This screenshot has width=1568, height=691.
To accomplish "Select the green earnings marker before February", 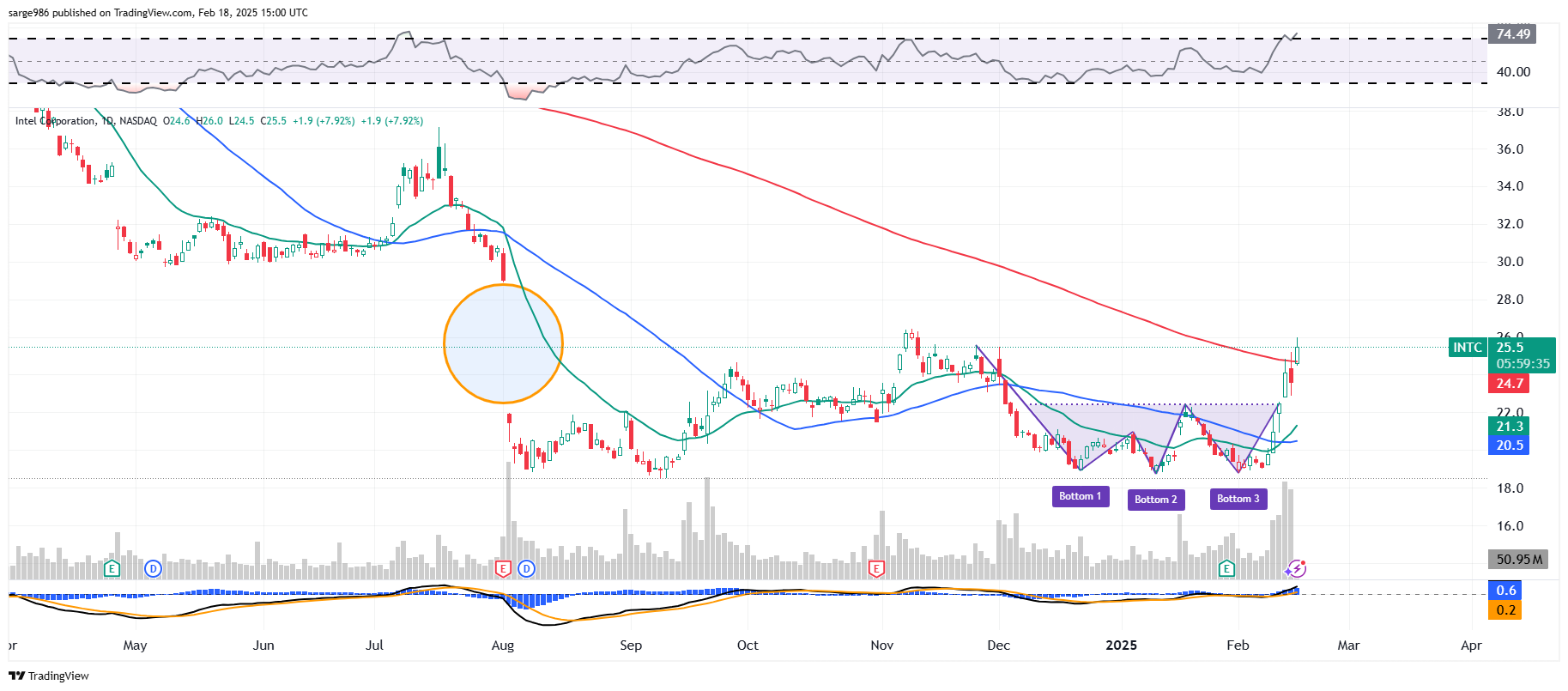I will [x=1226, y=568].
